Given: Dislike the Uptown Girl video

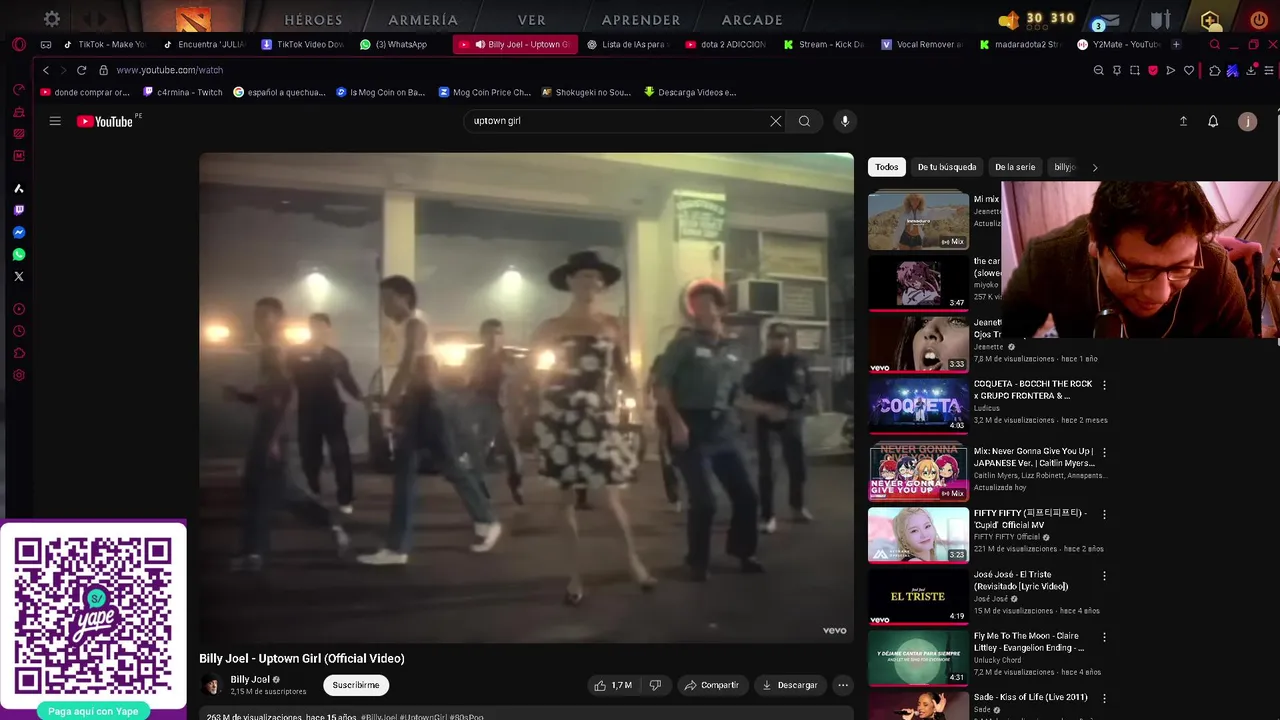Looking at the screenshot, I should pos(655,685).
